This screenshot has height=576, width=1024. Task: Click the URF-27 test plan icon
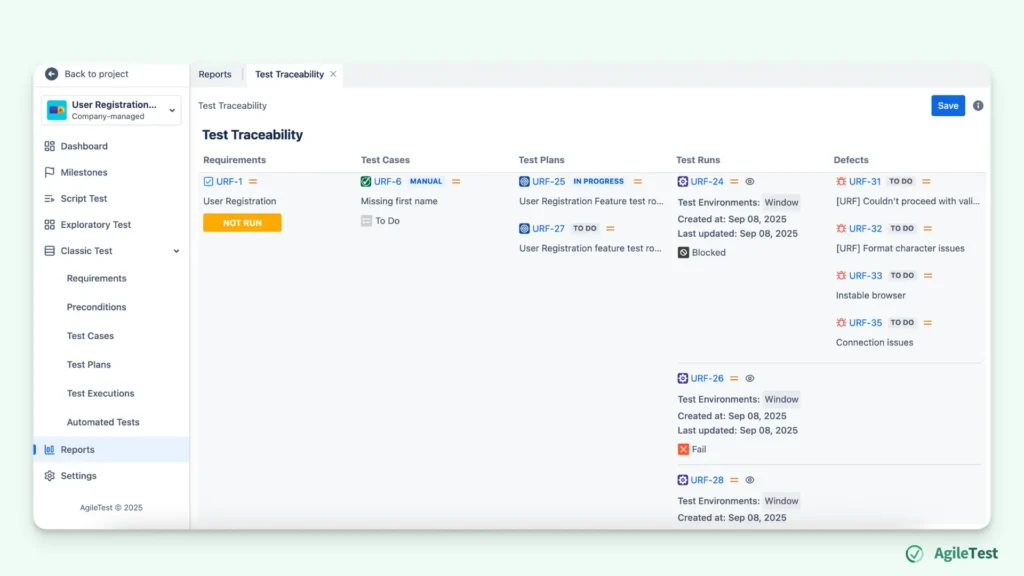[x=524, y=229]
